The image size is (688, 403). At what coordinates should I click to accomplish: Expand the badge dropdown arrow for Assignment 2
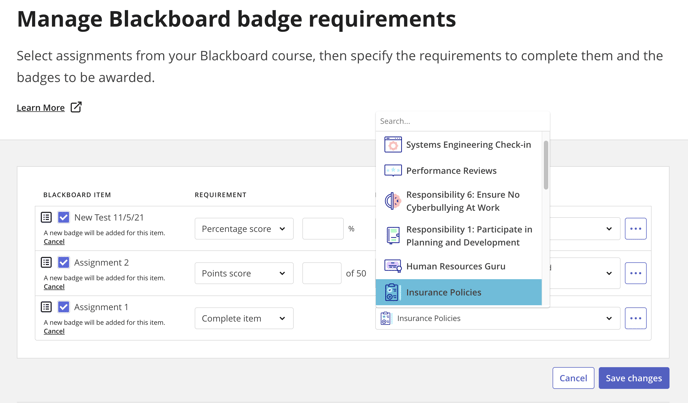pyautogui.click(x=609, y=273)
